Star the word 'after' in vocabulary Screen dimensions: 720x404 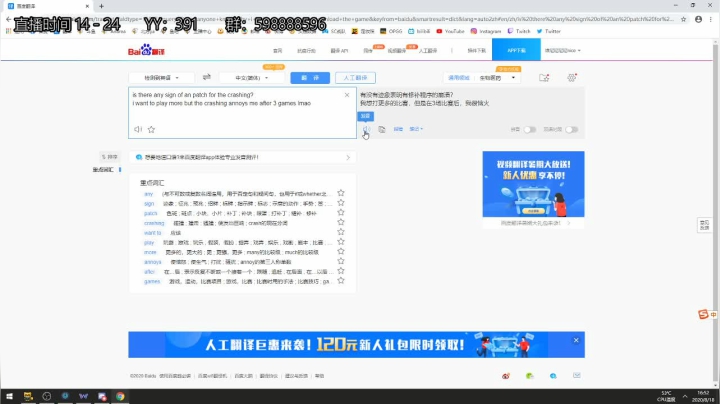tap(341, 271)
